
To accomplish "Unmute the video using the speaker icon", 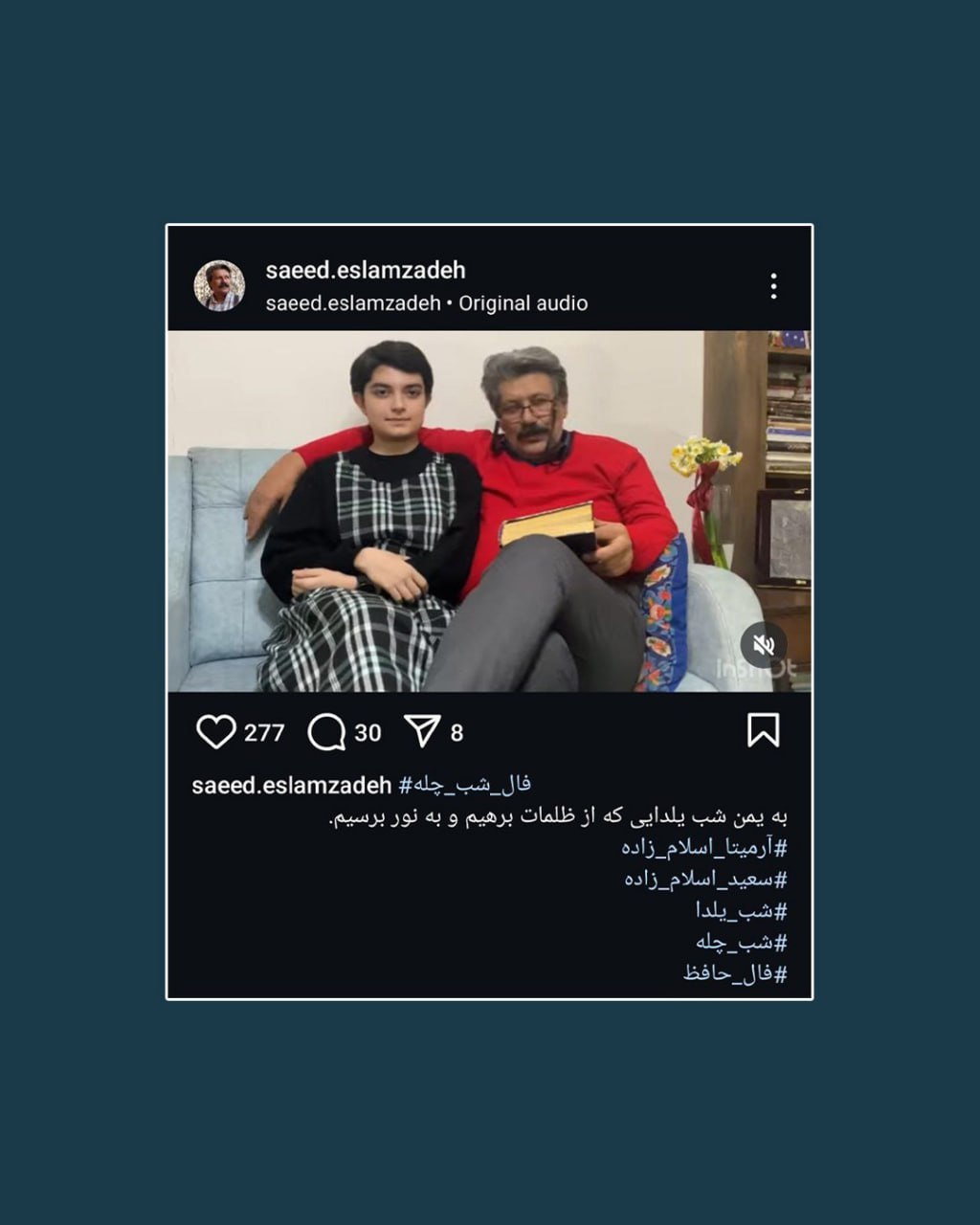I will [764, 645].
